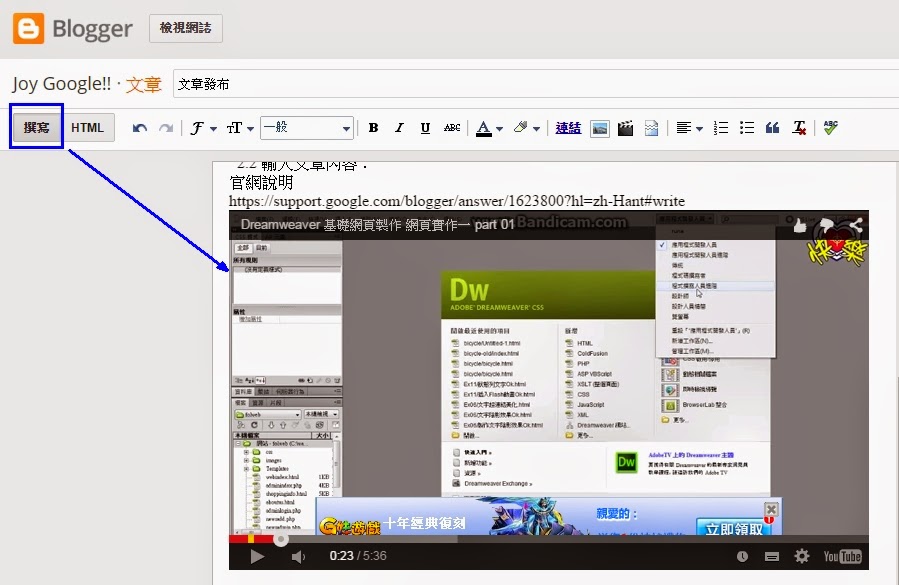Close the game advertisement overlay
Screen dimensions: 899x585
coord(771,509)
